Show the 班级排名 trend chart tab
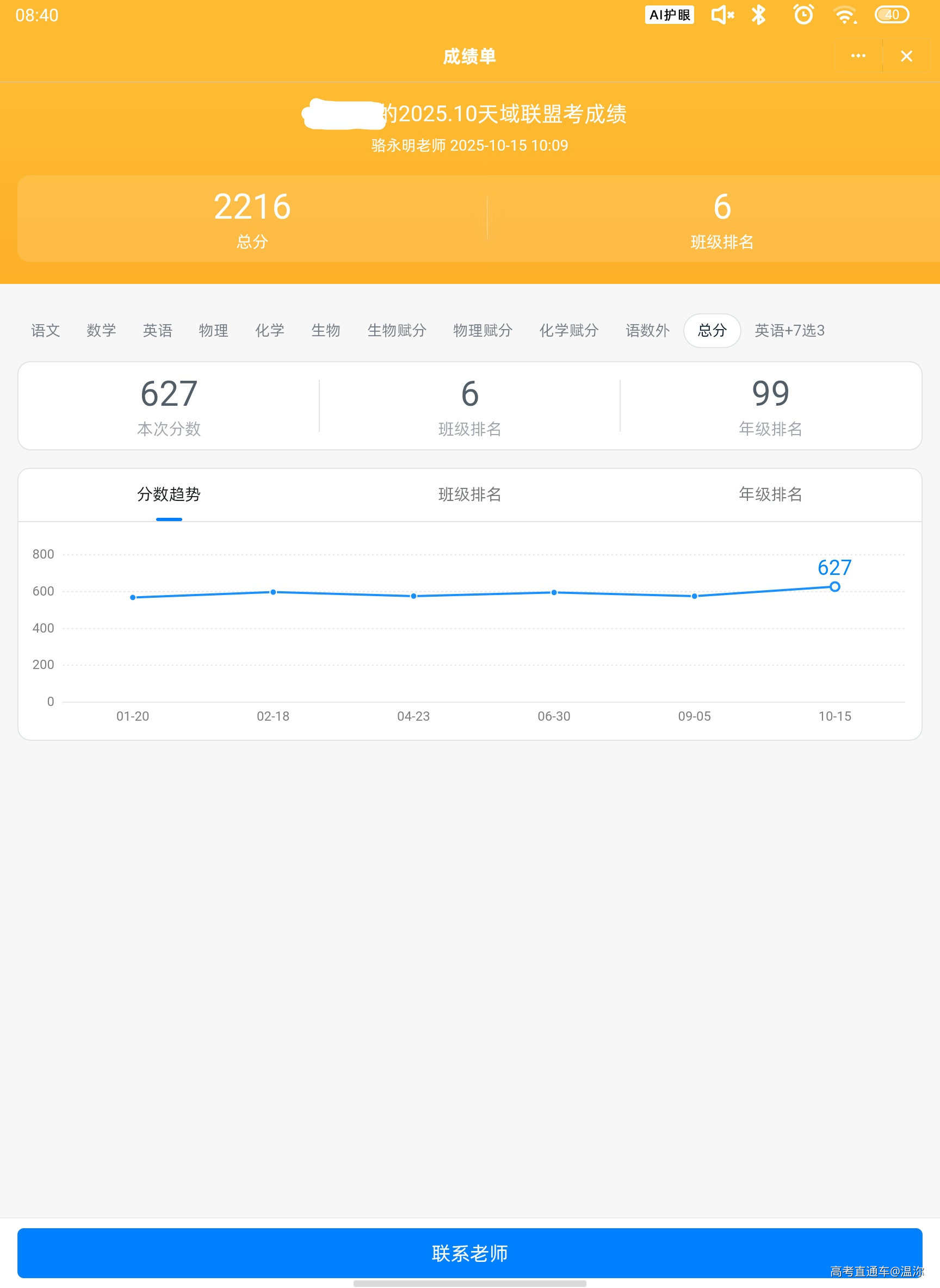The image size is (940, 1288). pyautogui.click(x=469, y=494)
